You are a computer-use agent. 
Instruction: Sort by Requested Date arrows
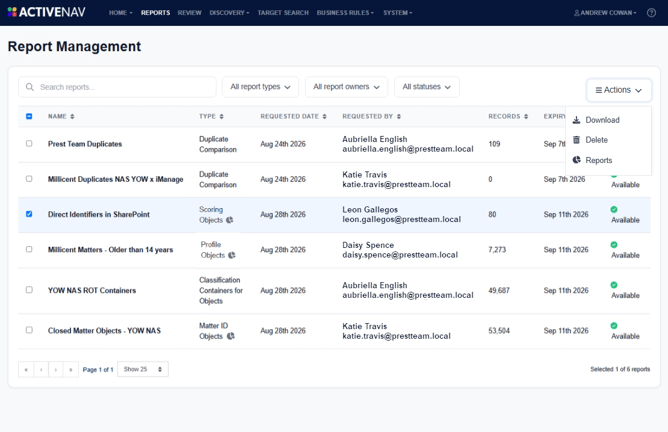[324, 116]
